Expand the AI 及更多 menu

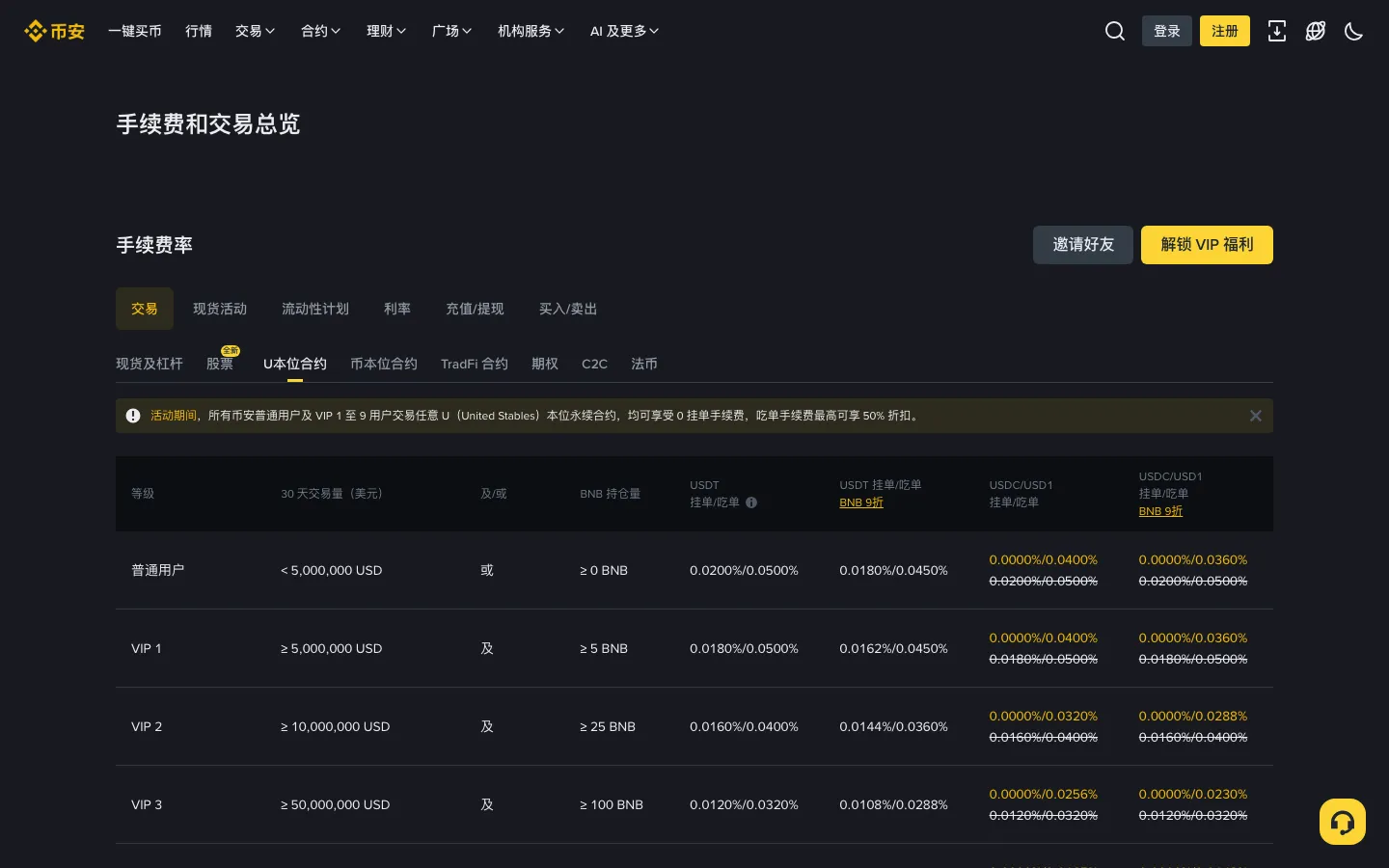coord(625,31)
